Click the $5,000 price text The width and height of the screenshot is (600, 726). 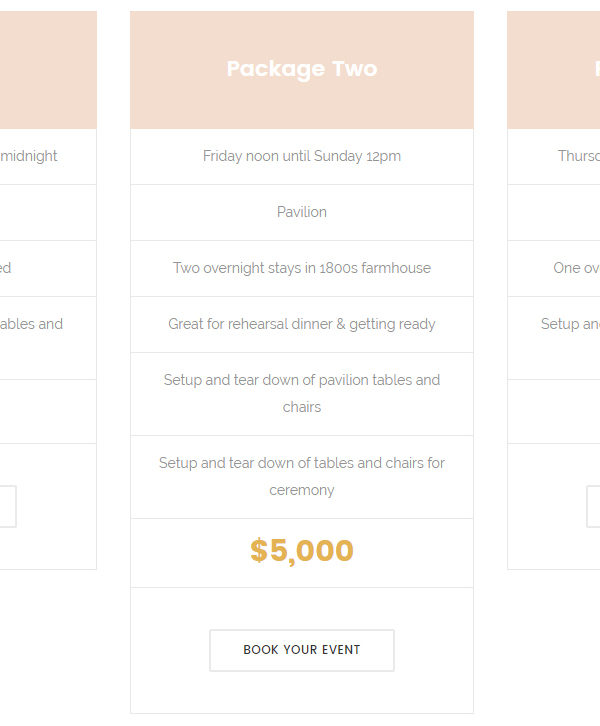point(302,551)
